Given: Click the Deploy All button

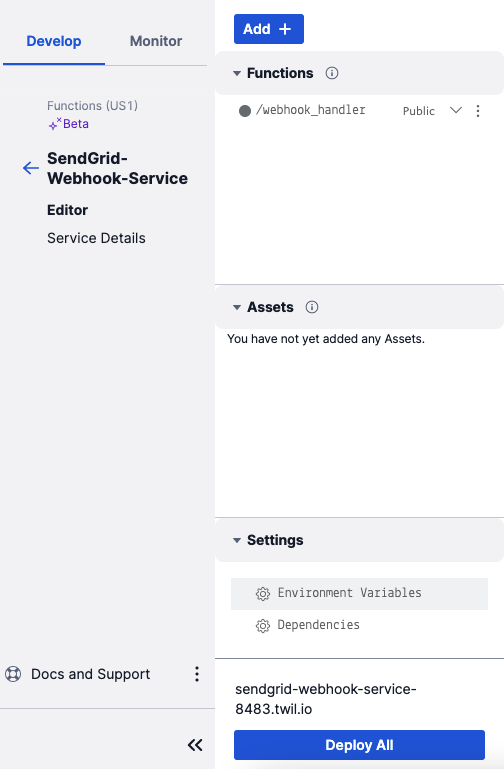Looking at the screenshot, I should point(359,745).
